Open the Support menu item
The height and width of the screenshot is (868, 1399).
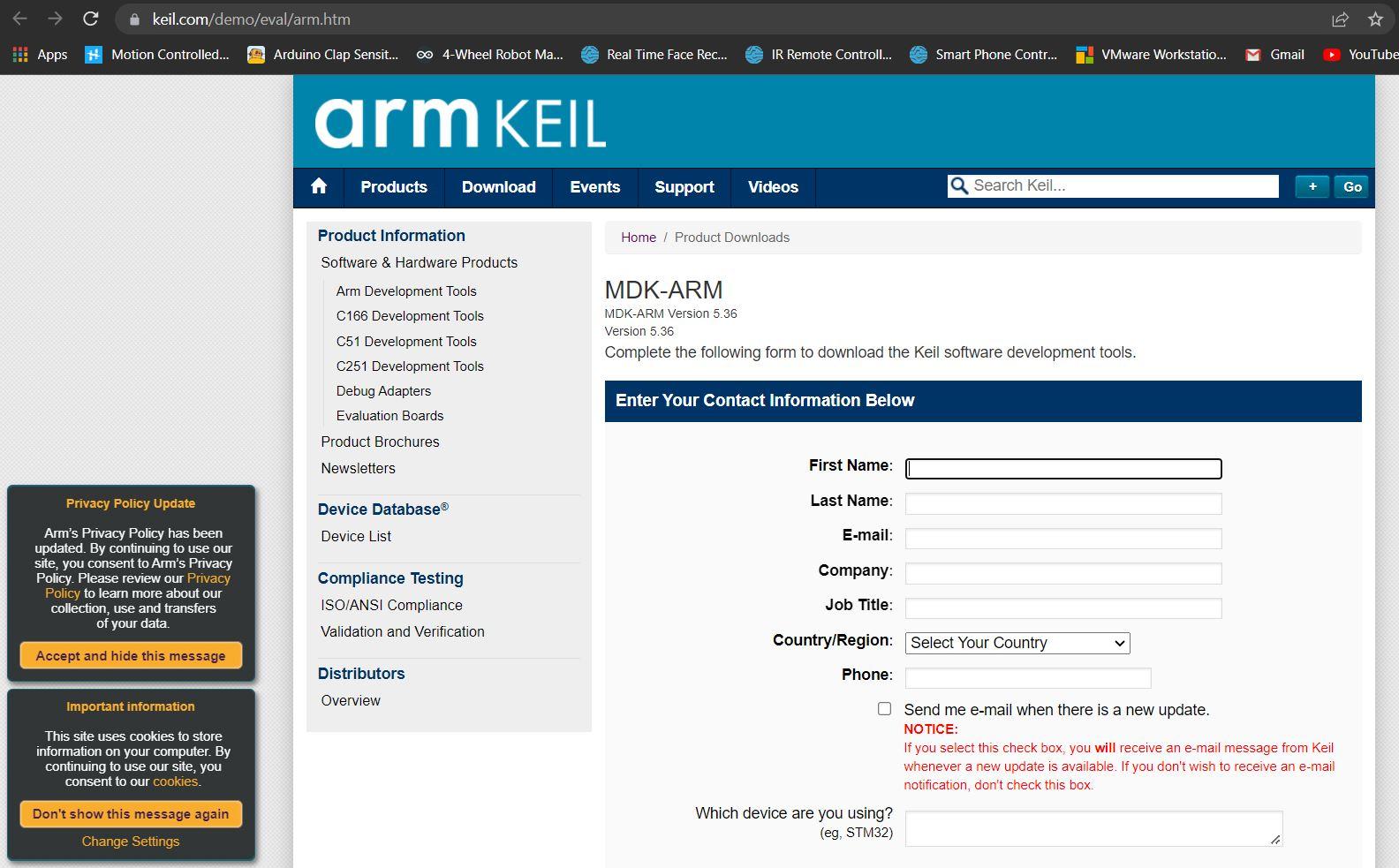[x=684, y=187]
